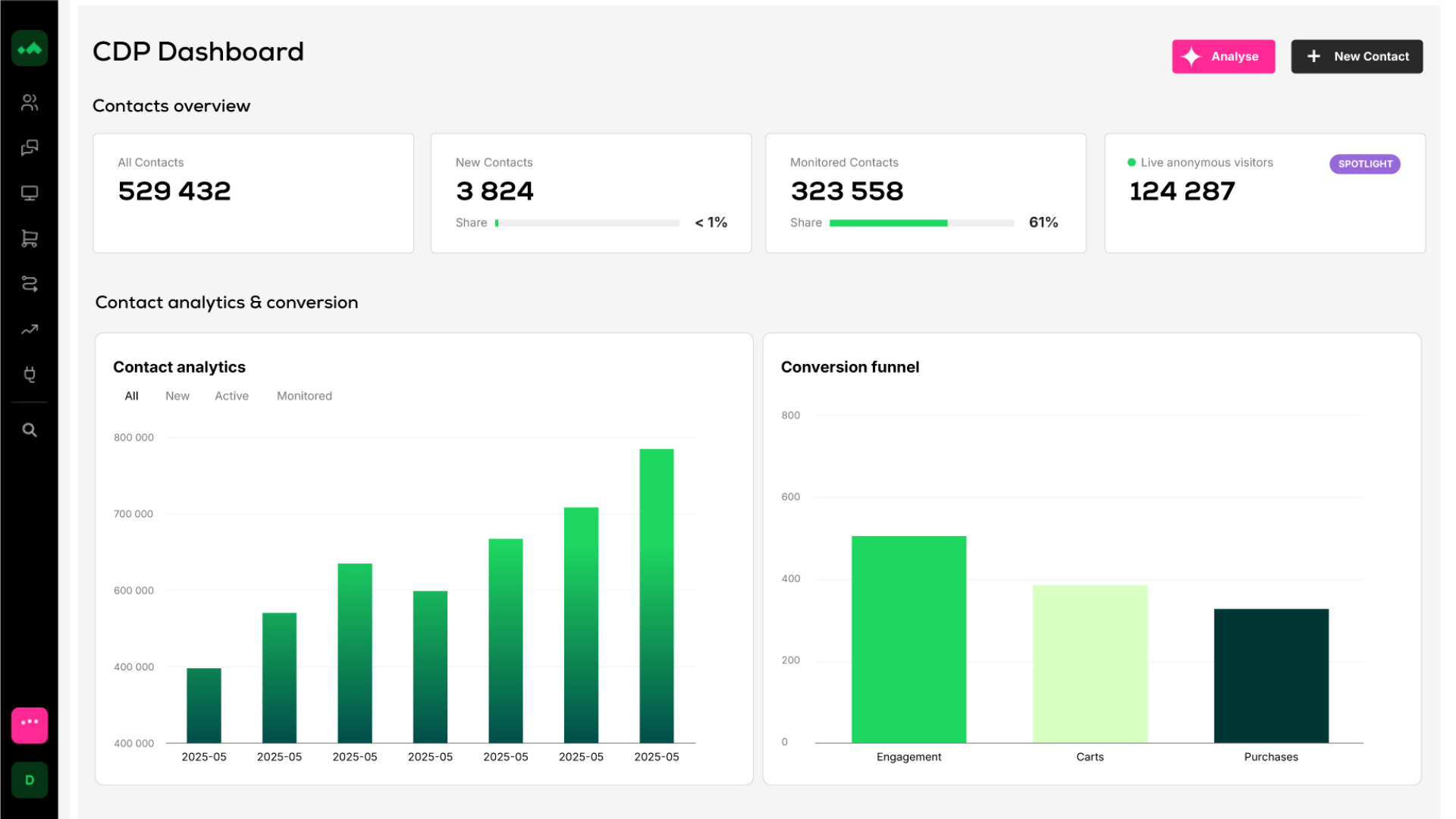This screenshot has width=1456, height=819.
Task: Click the Purchases axis label
Action: (1271, 757)
